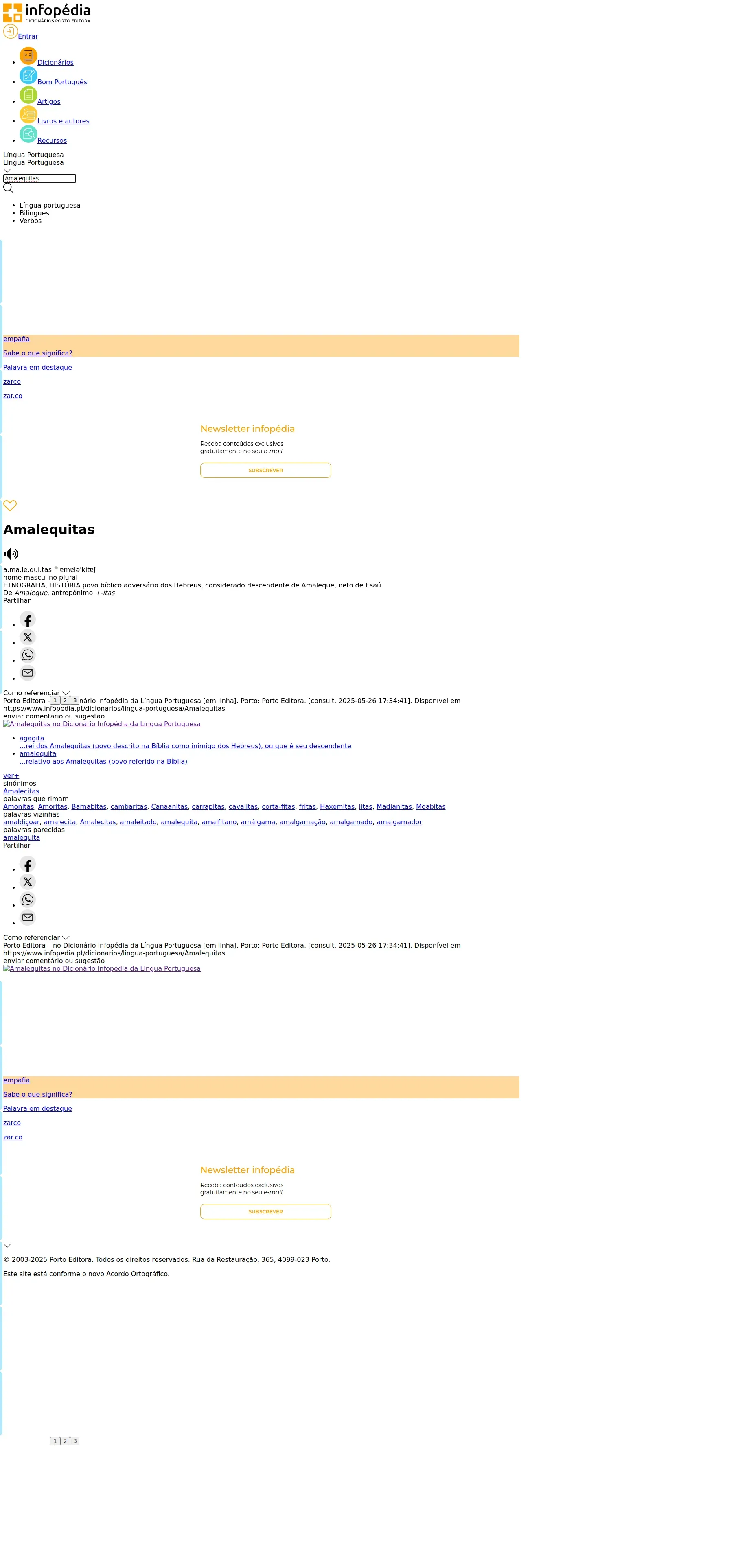The image size is (736, 1568).
Task: Open the rhyming word Haxemitas
Action: 337,806
